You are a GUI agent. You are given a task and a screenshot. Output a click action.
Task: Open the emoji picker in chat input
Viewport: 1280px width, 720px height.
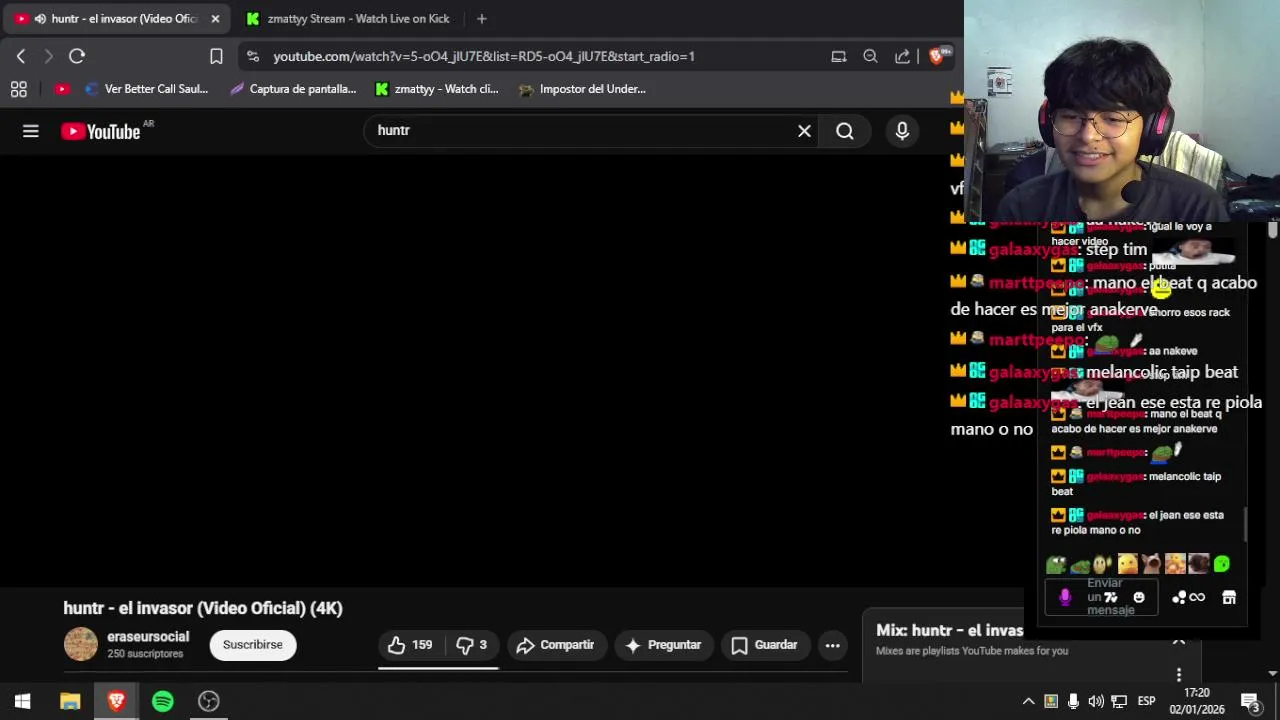click(x=1138, y=598)
